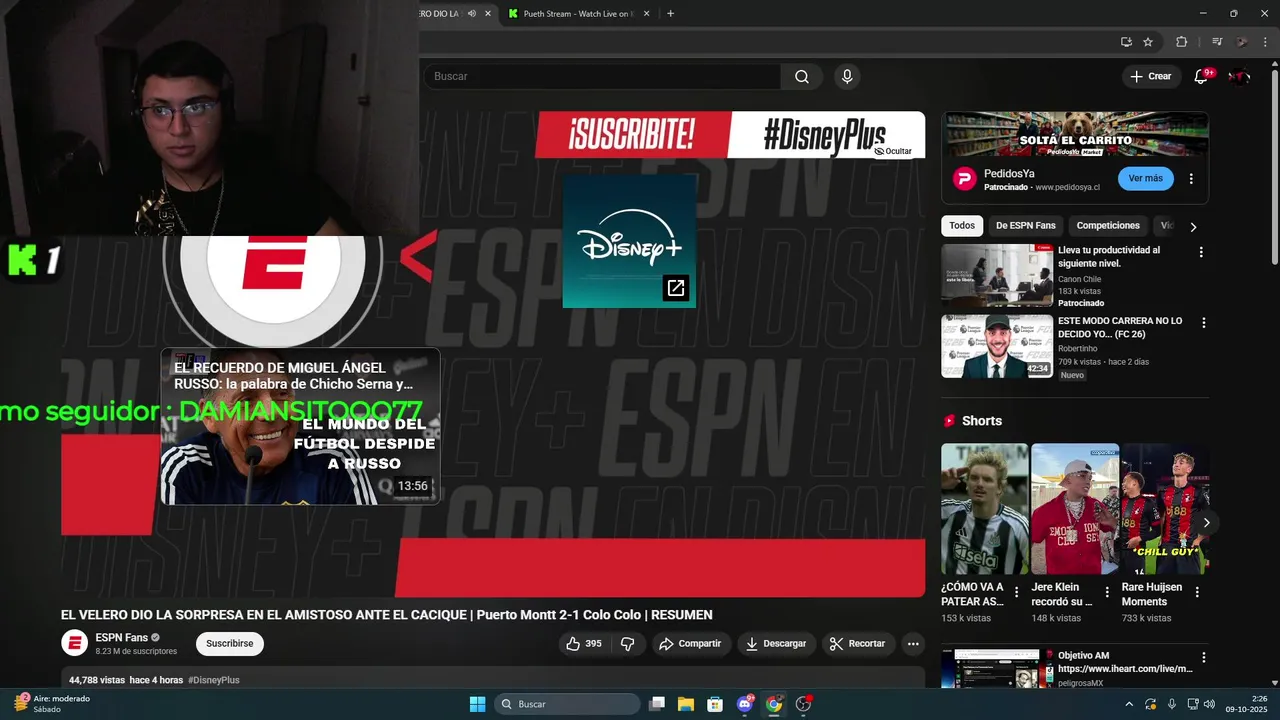This screenshot has width=1280, height=720.
Task: Open options for Jere Klein short
Action: (1107, 592)
